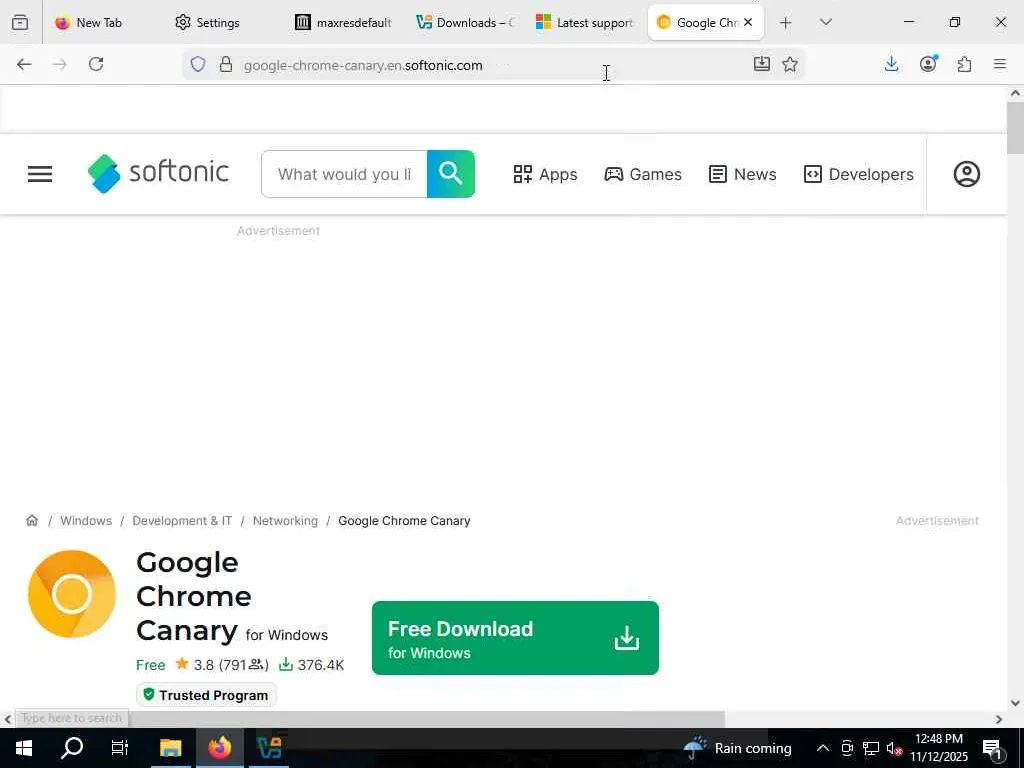Click the home breadcrumb icon

(x=32, y=520)
